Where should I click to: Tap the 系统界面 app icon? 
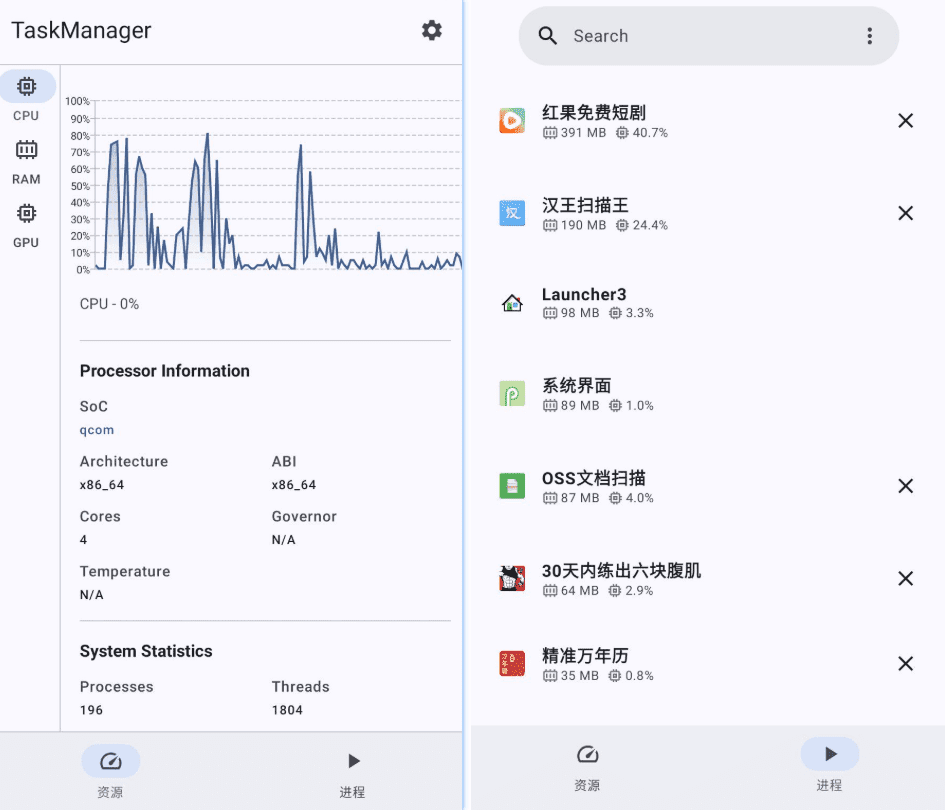512,394
